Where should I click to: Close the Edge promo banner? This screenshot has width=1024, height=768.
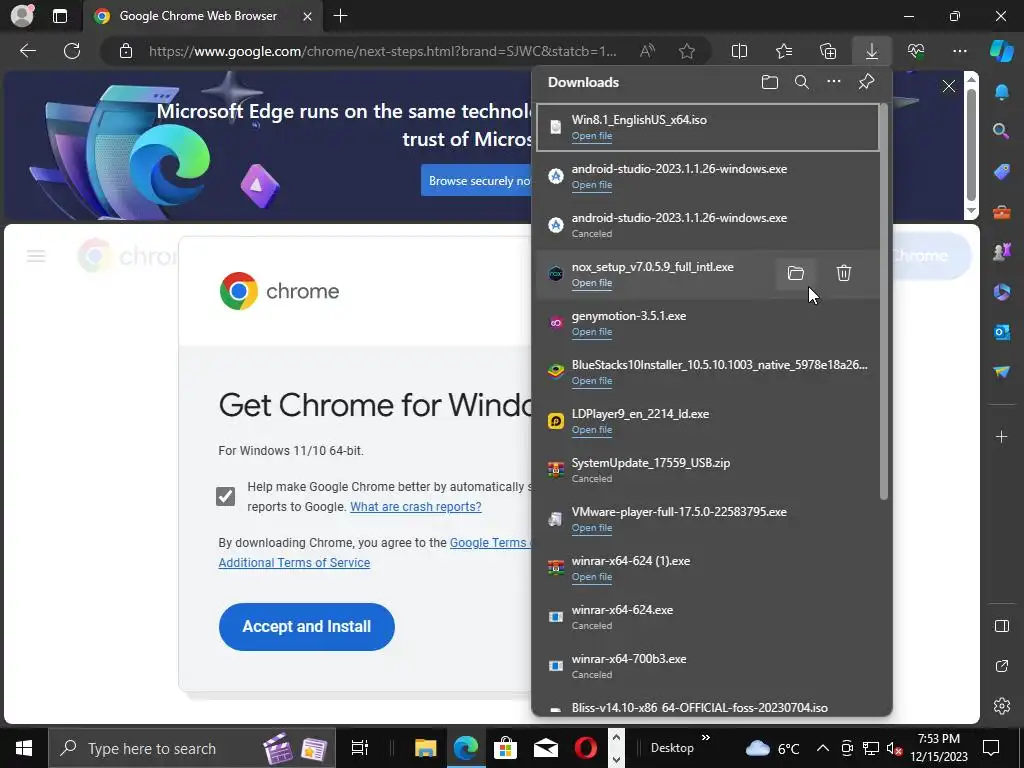coord(949,86)
